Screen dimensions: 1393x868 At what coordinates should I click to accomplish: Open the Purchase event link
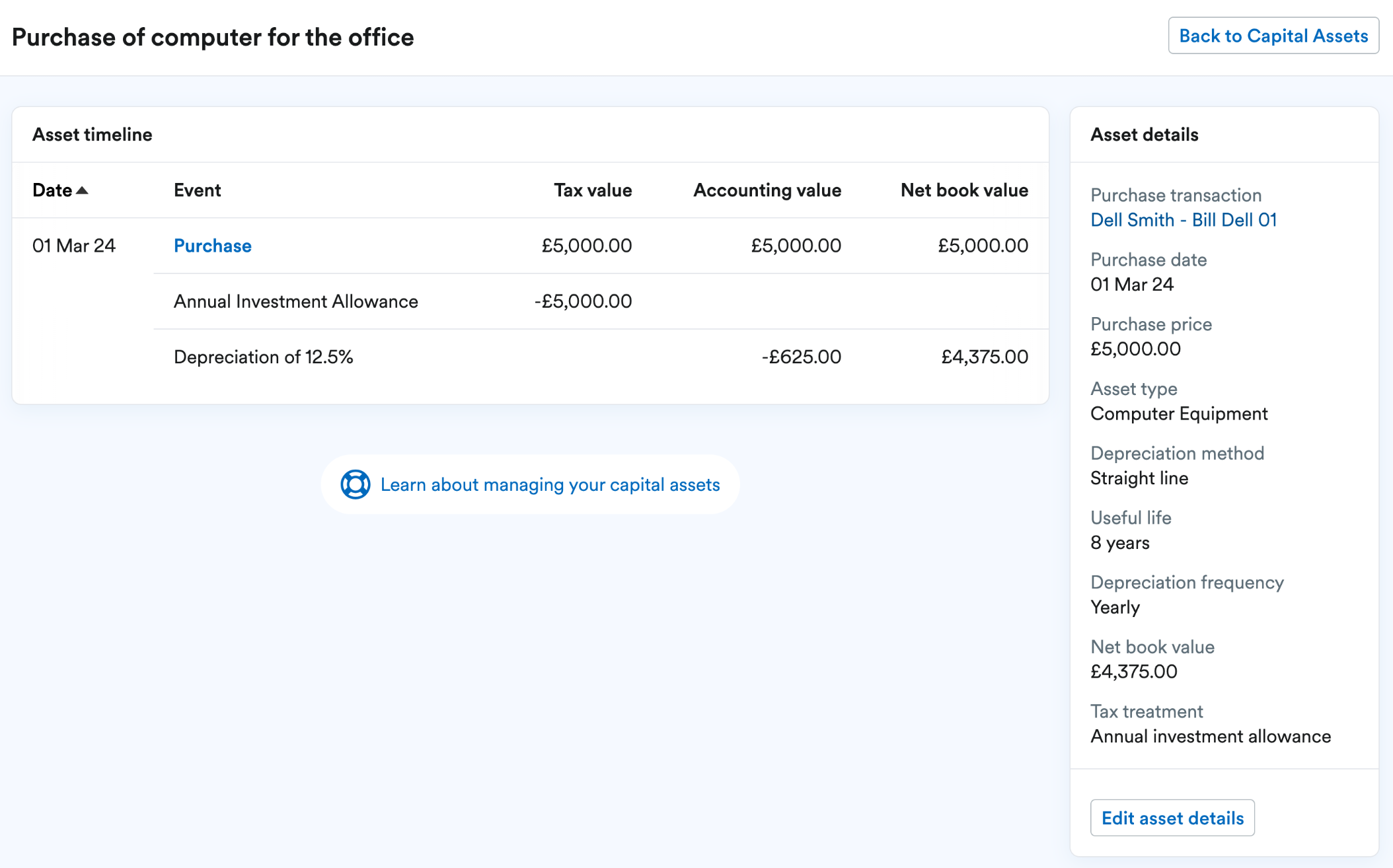point(212,246)
